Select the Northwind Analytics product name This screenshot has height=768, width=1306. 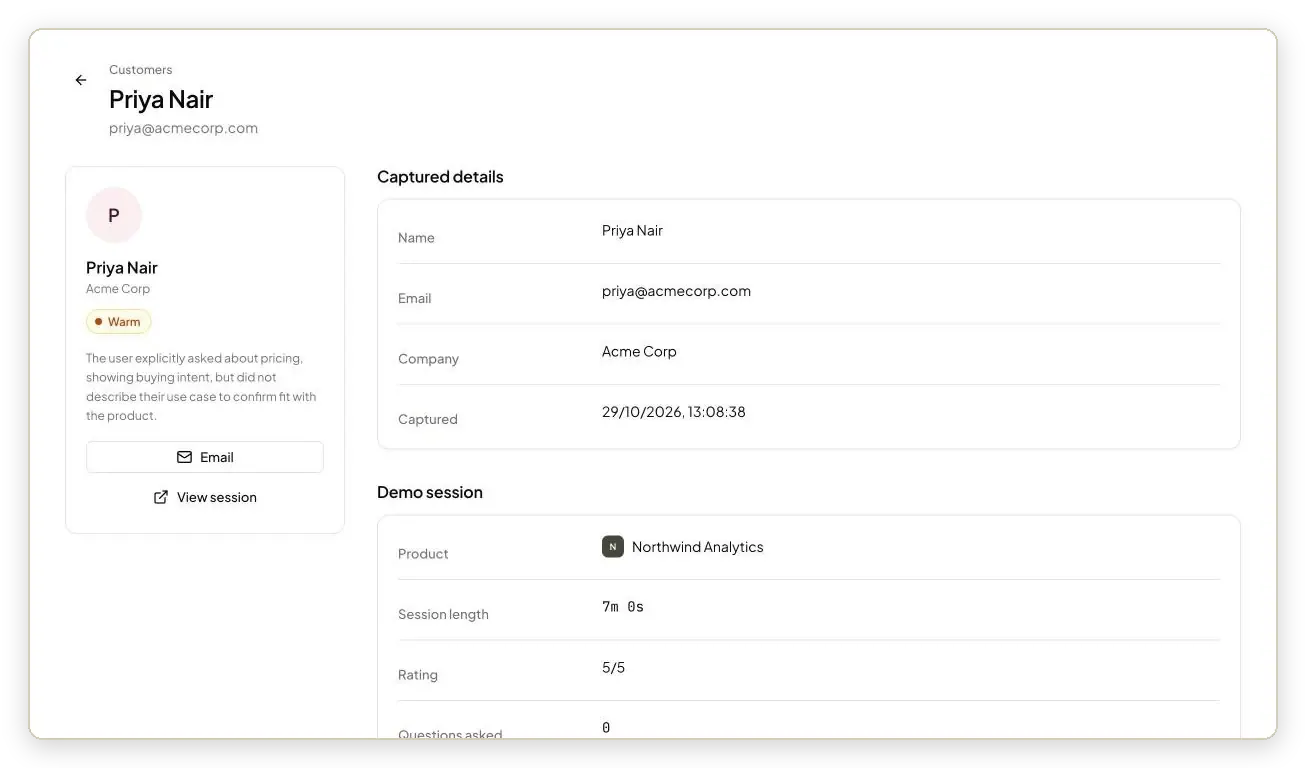[697, 547]
